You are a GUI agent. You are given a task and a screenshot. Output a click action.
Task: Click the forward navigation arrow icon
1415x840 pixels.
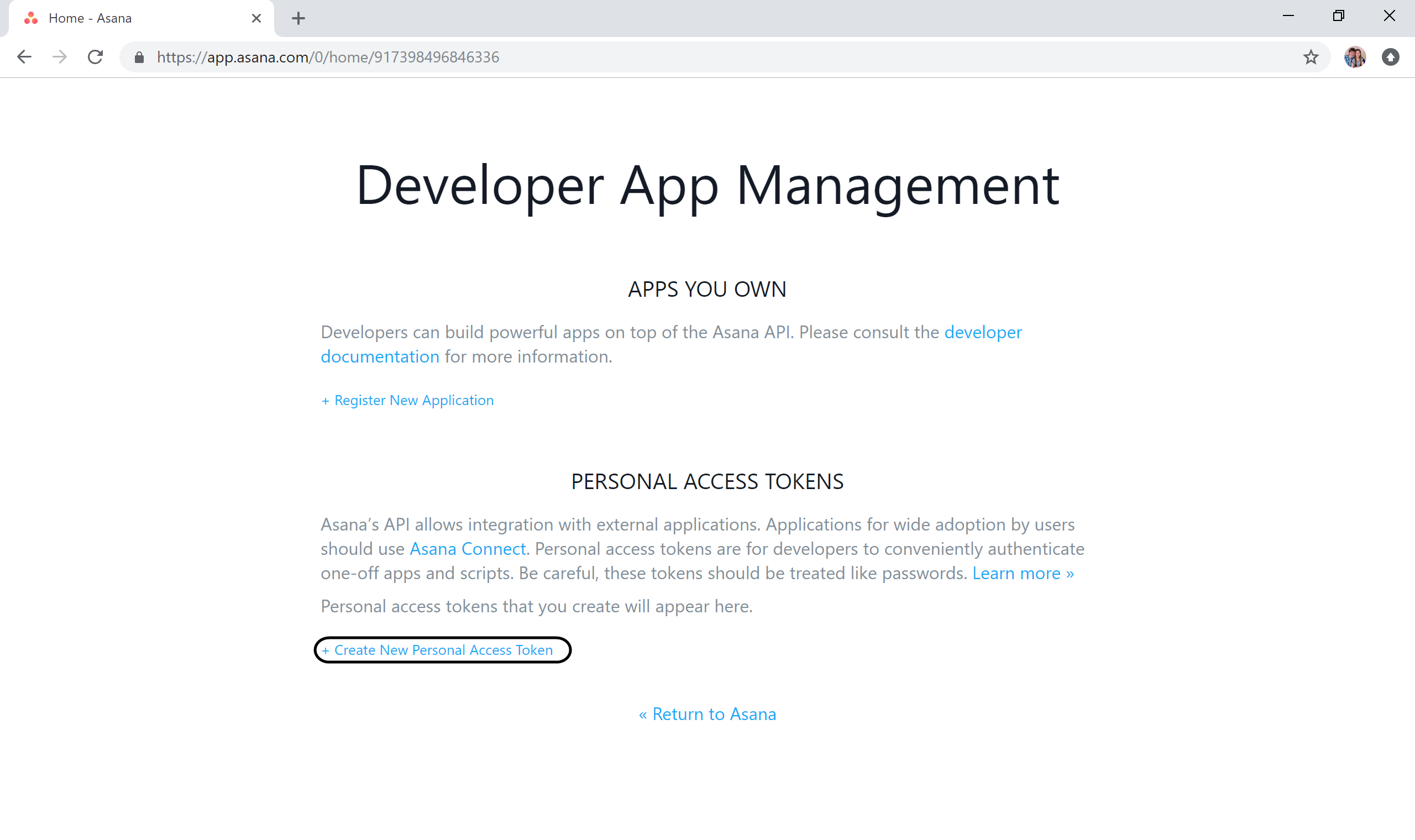point(59,57)
